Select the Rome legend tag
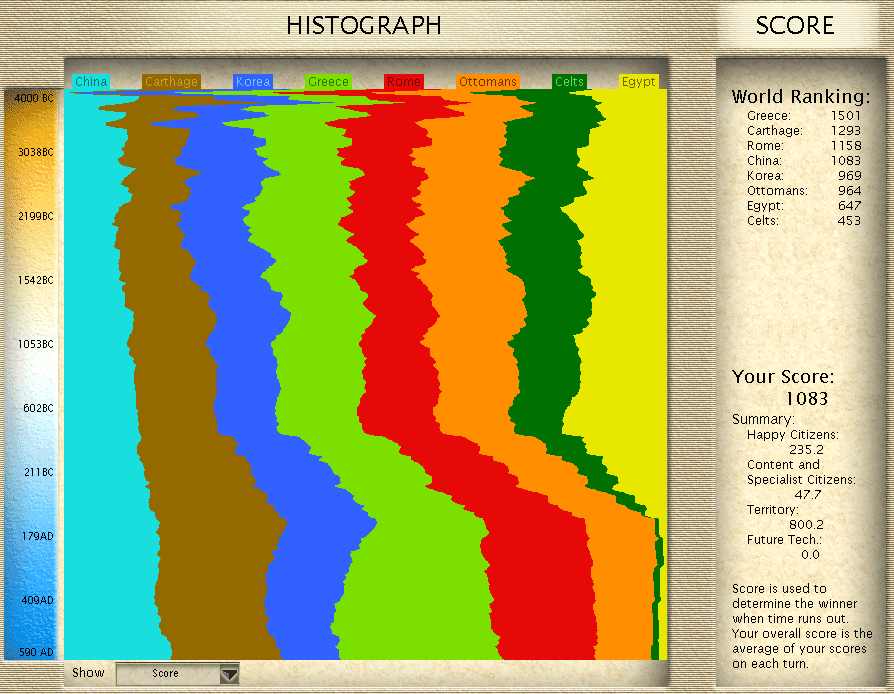Screen dimensions: 894x694 [x=404, y=82]
